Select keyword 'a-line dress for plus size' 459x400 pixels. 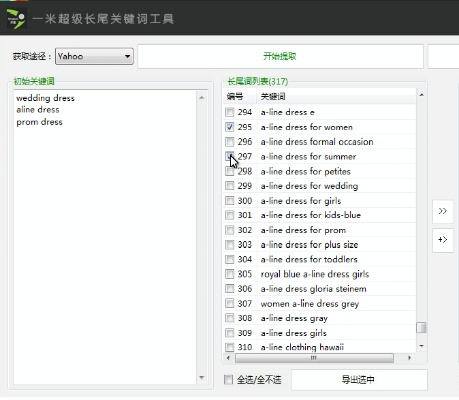pos(309,245)
